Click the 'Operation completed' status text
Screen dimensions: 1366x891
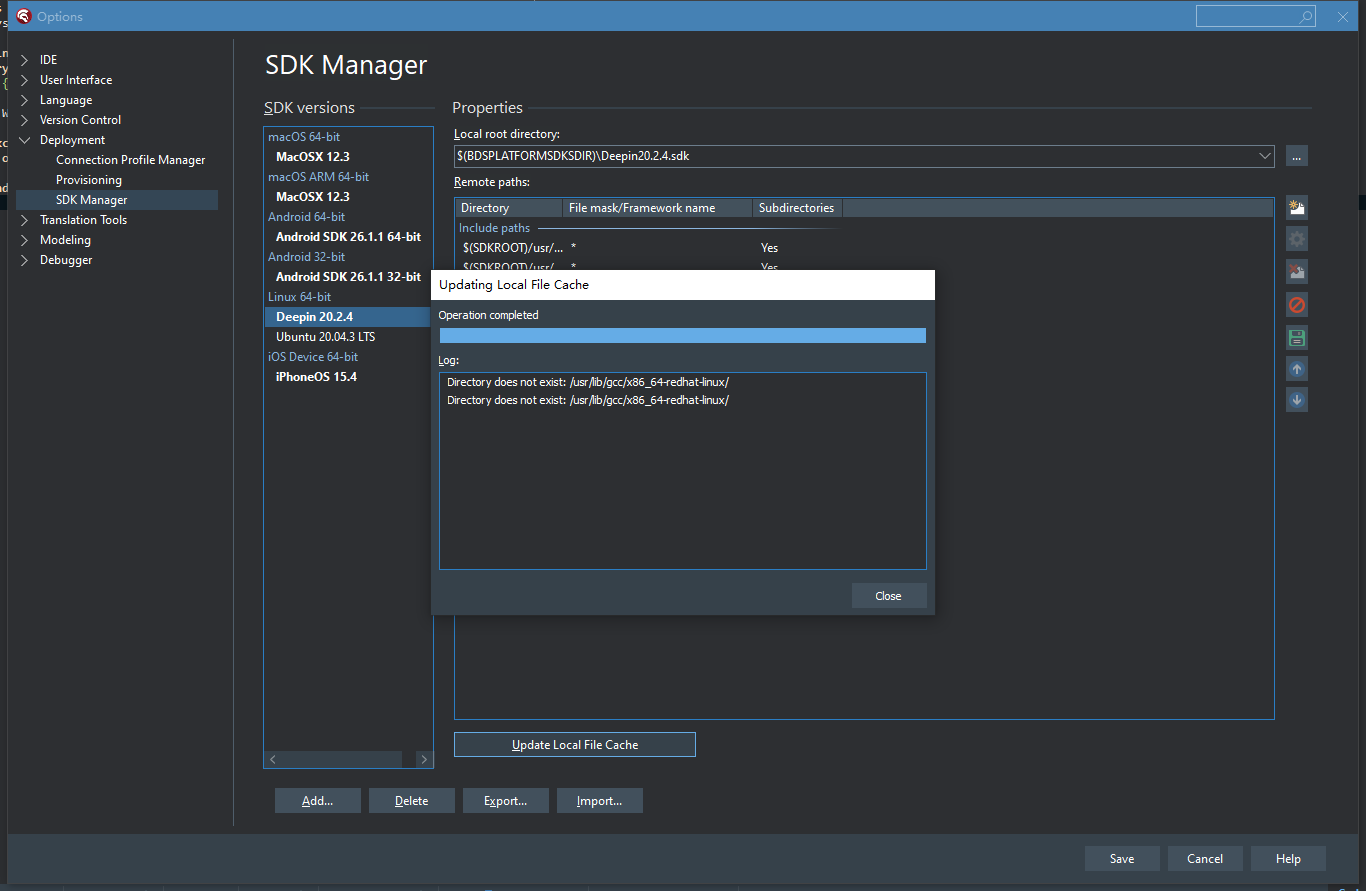click(488, 315)
